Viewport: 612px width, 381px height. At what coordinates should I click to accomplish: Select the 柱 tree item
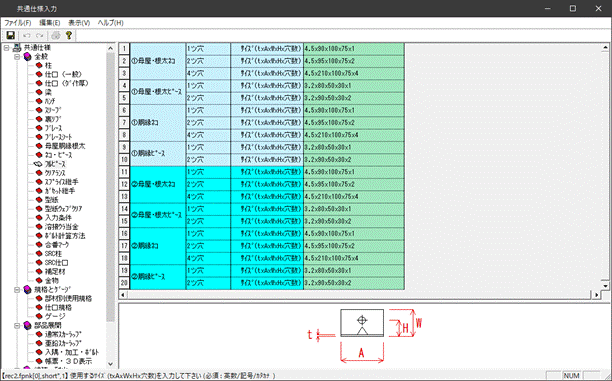(48, 65)
